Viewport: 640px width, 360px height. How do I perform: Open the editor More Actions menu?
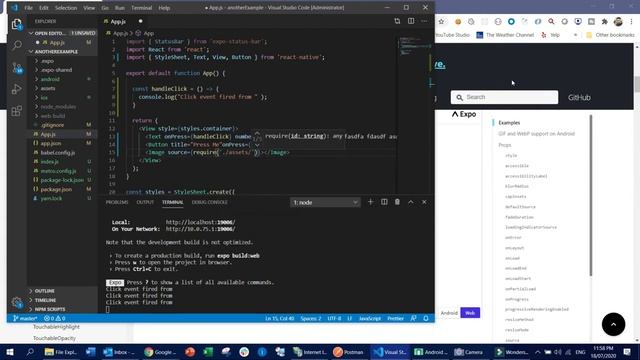[x=424, y=21]
